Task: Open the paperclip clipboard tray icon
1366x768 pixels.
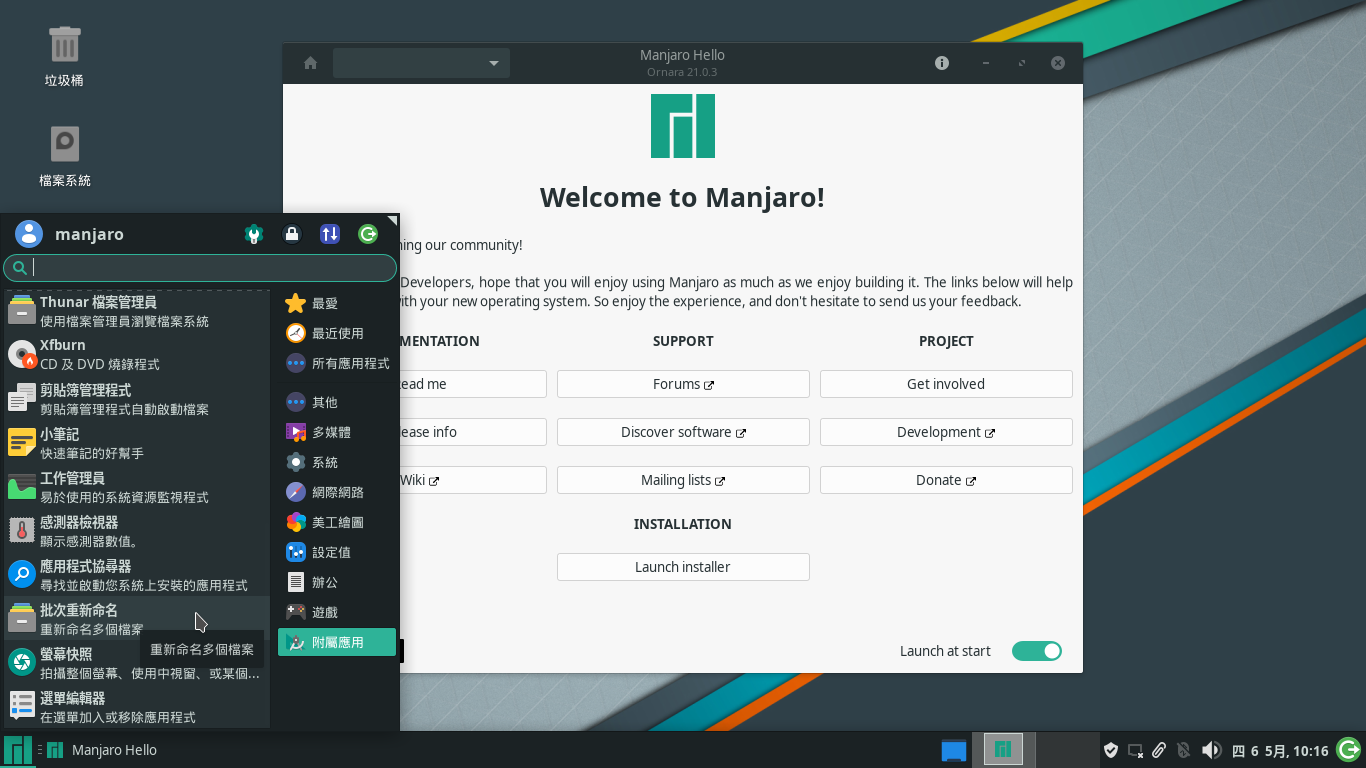Action: [1159, 750]
